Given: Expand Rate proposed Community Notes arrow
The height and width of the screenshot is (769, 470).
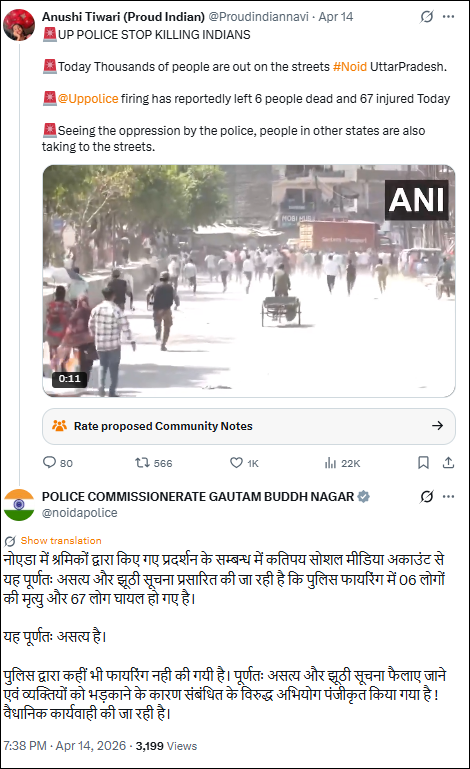Looking at the screenshot, I should [437, 426].
